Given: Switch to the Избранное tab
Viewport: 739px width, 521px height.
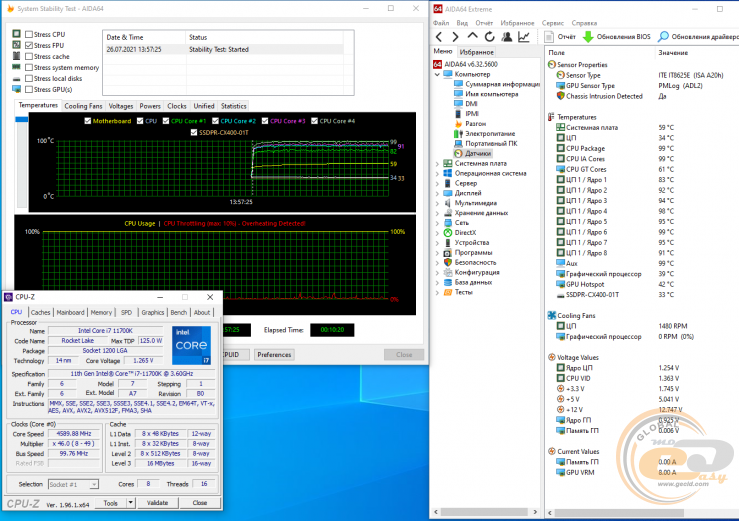Looking at the screenshot, I should [x=476, y=52].
